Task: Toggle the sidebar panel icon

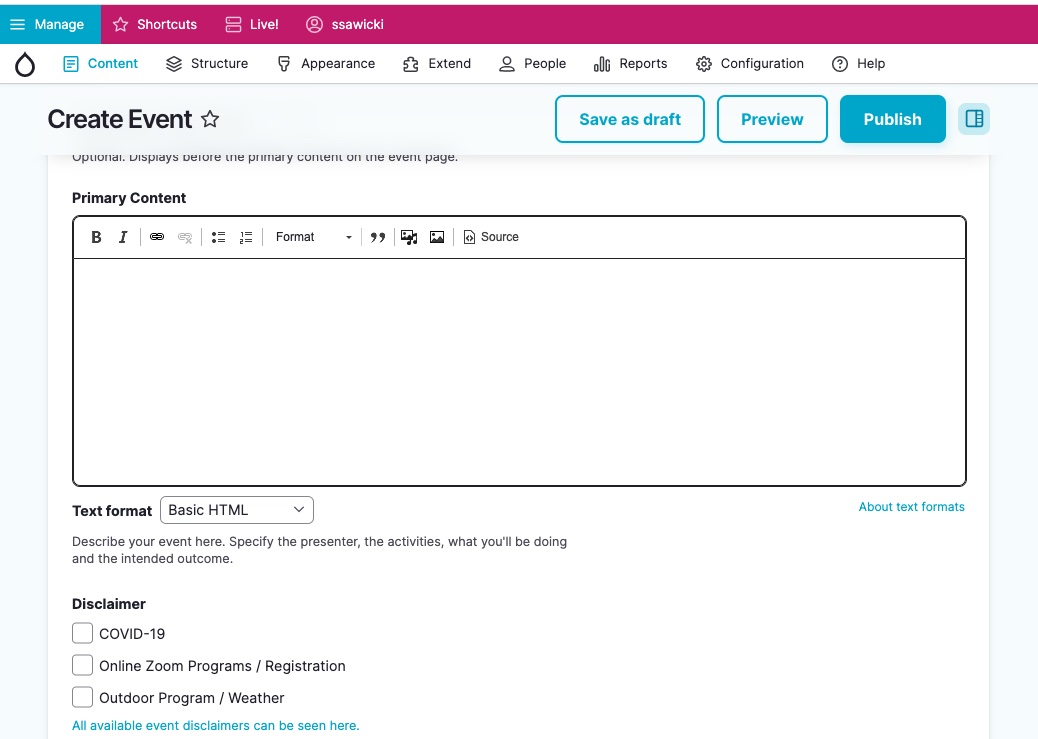Action: 974,119
